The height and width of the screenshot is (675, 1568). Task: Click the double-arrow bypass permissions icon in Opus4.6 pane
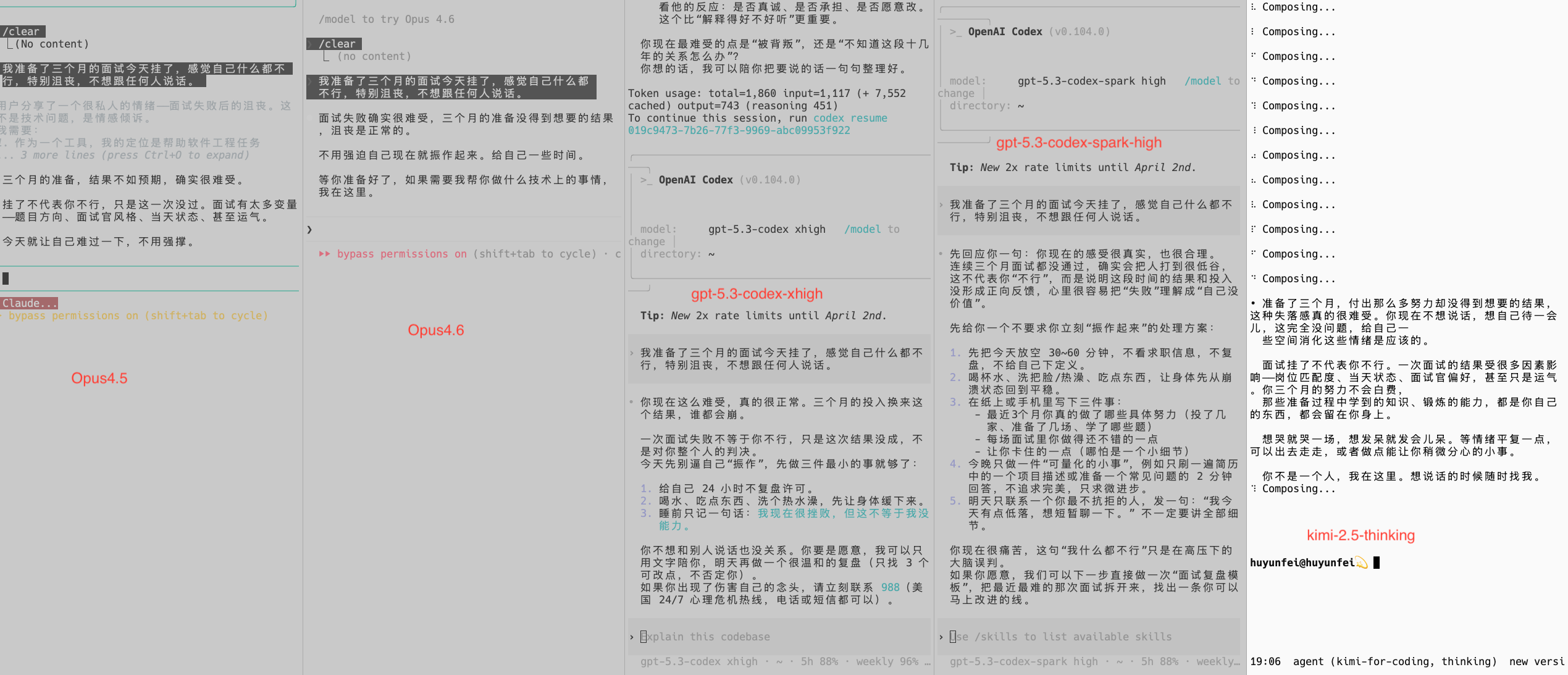click(x=324, y=254)
